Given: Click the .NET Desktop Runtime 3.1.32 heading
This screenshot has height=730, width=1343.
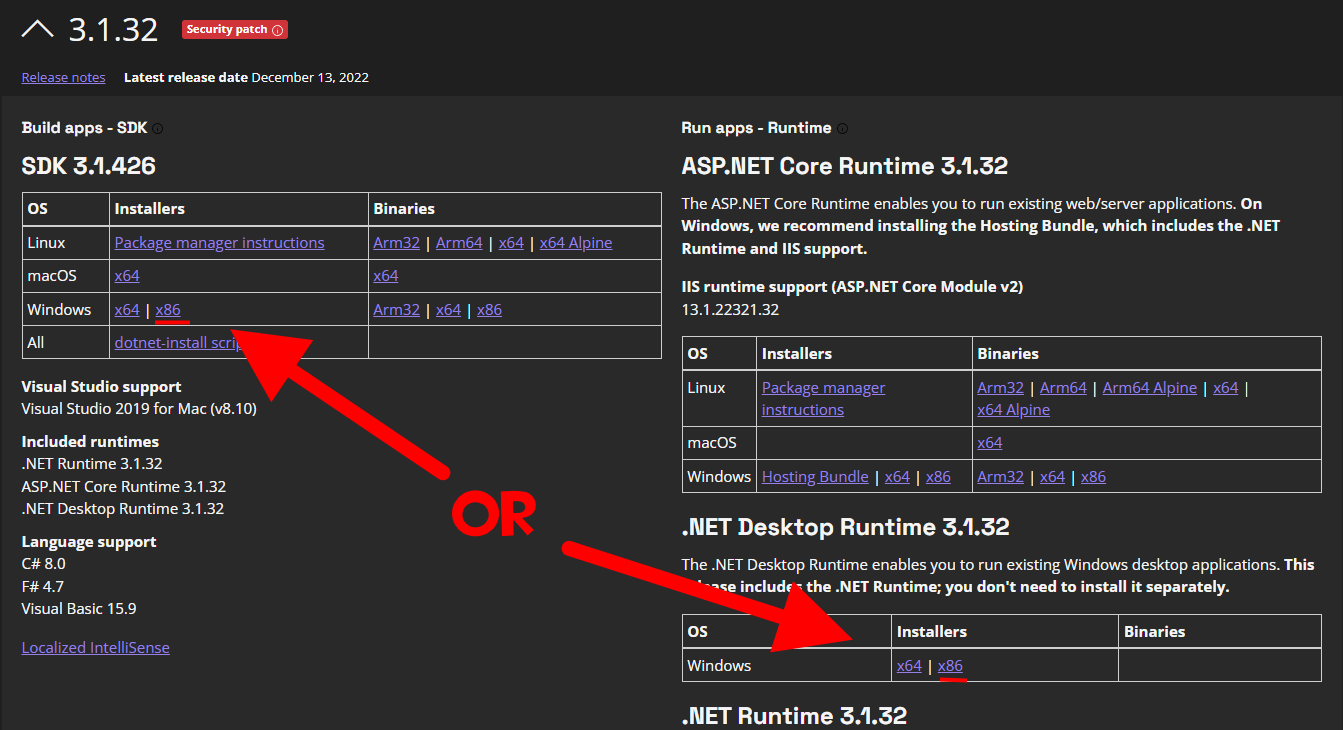Looking at the screenshot, I should 845,526.
